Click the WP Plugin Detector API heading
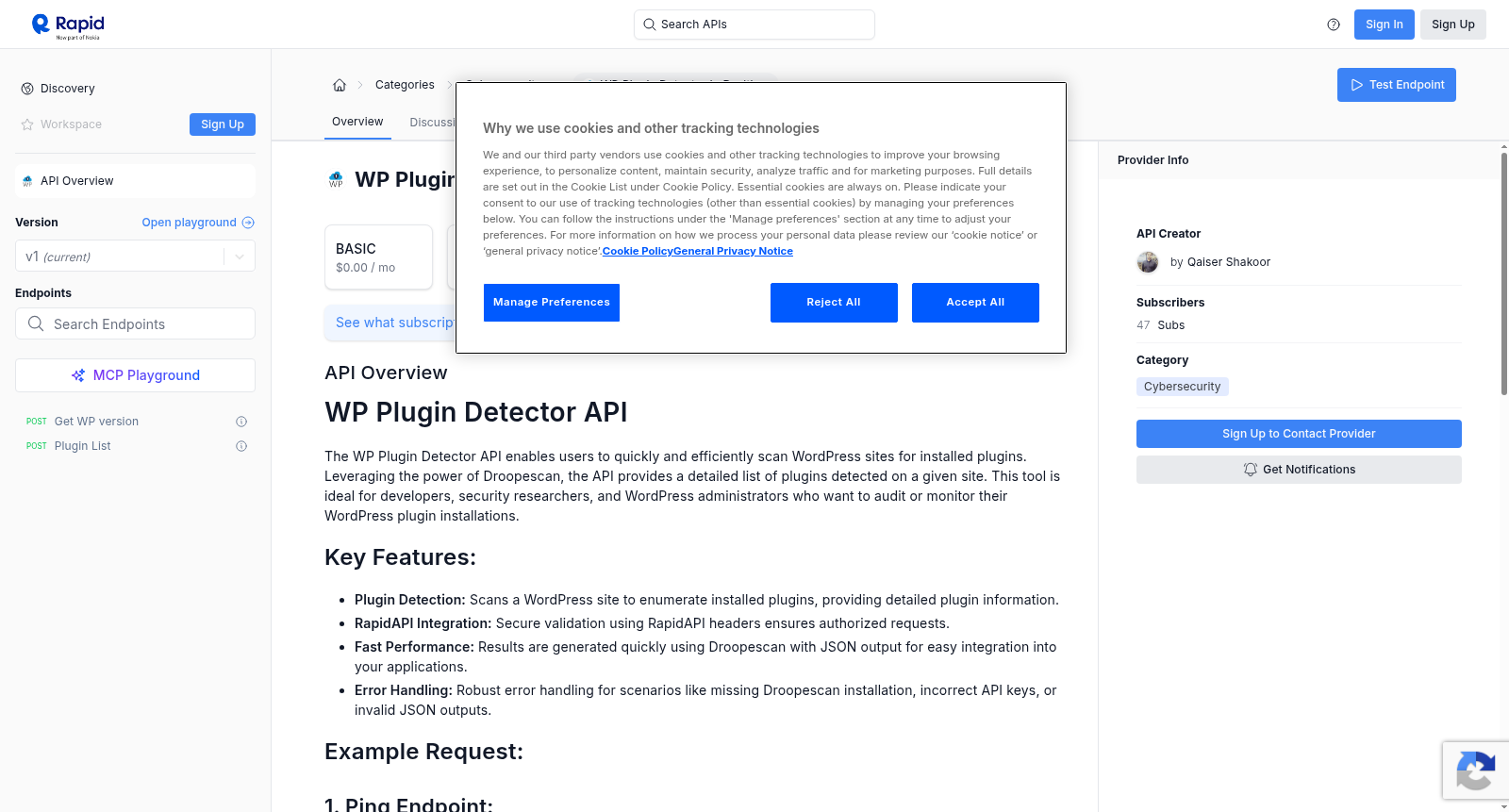This screenshot has width=1509, height=812. tap(475, 412)
